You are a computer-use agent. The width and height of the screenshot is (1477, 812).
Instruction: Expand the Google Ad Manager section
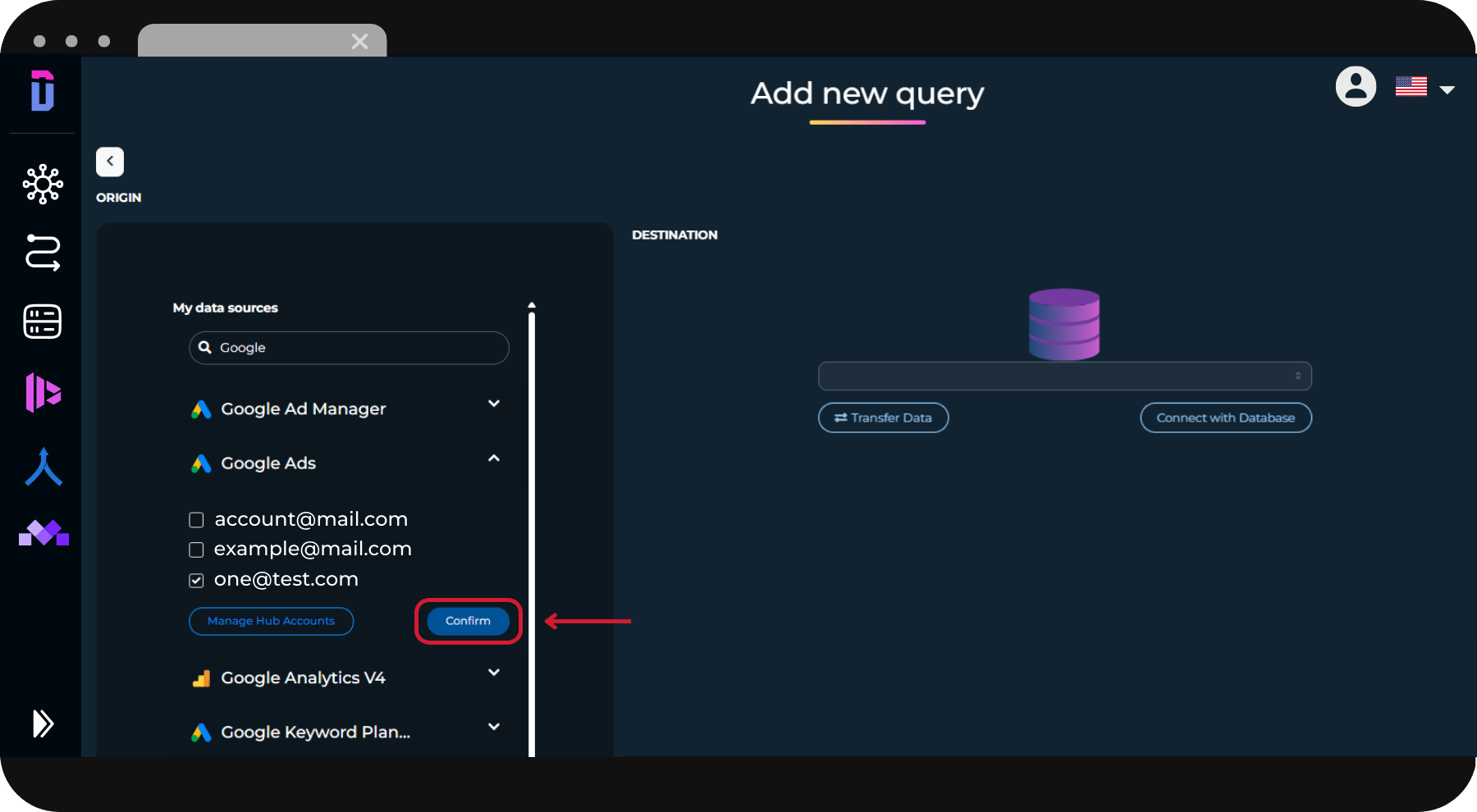point(494,404)
